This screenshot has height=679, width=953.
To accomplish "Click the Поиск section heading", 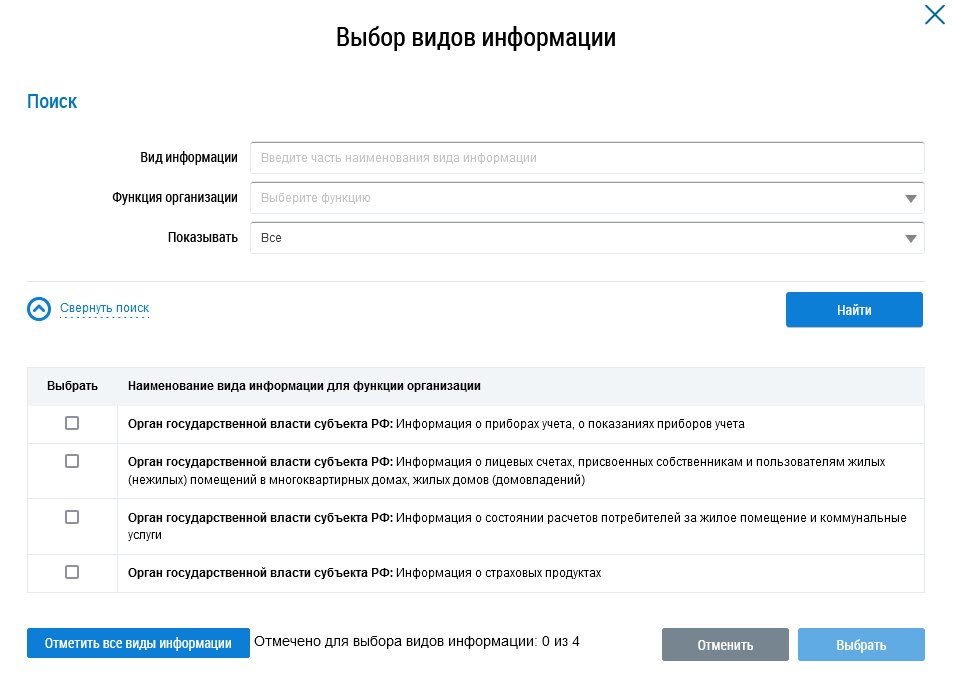I will coord(52,101).
